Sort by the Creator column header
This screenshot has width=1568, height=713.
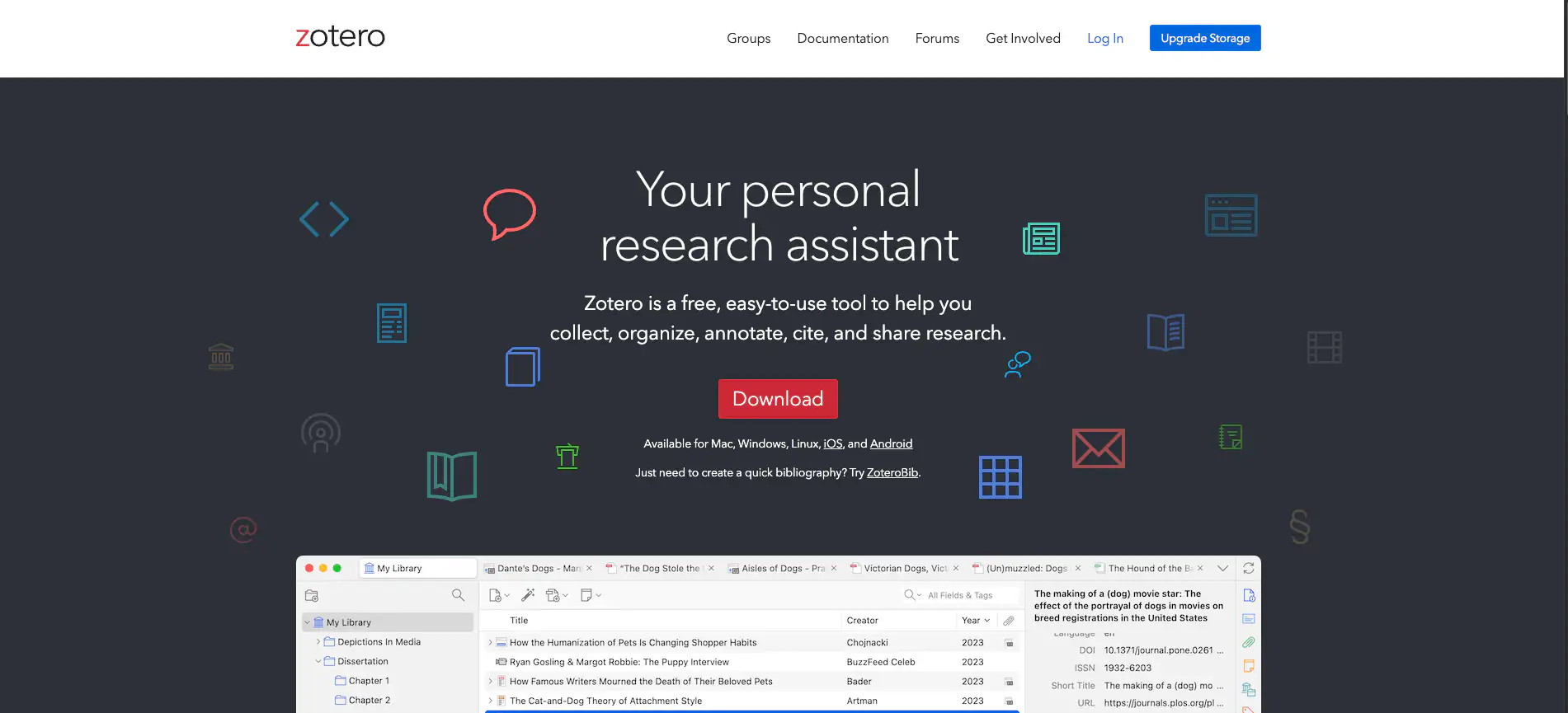click(862, 621)
